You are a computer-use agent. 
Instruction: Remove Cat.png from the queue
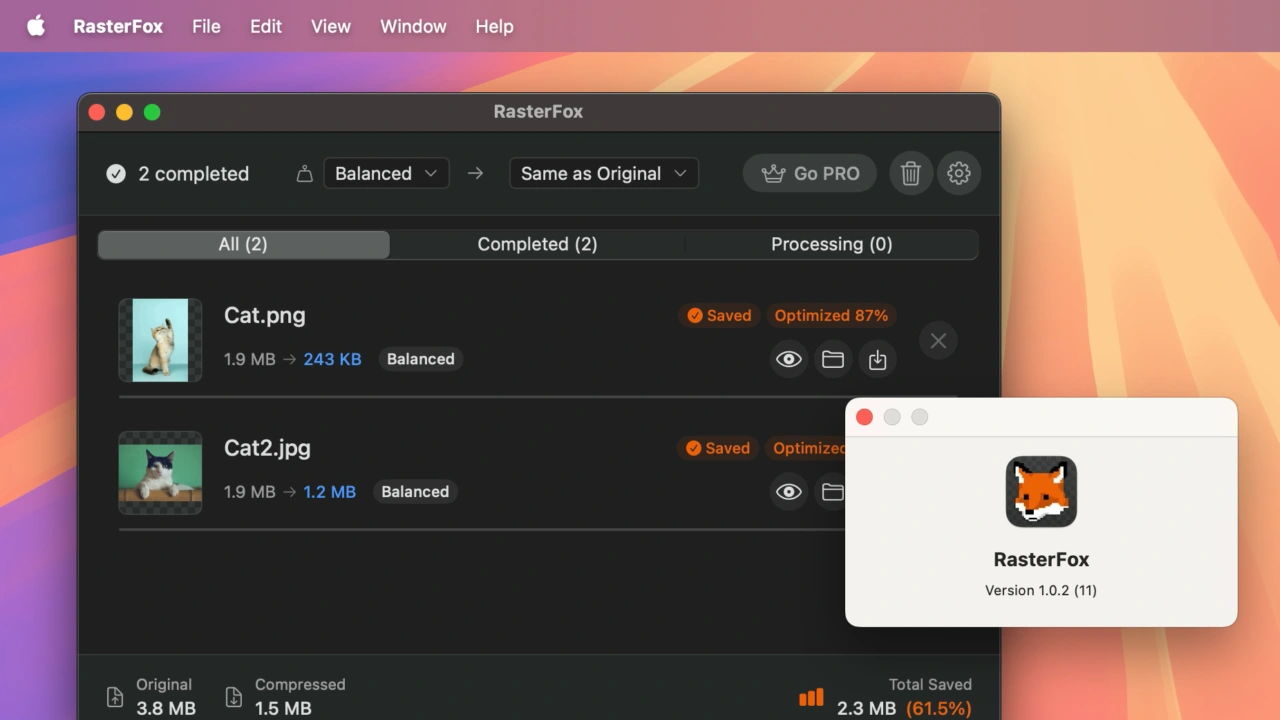(938, 340)
